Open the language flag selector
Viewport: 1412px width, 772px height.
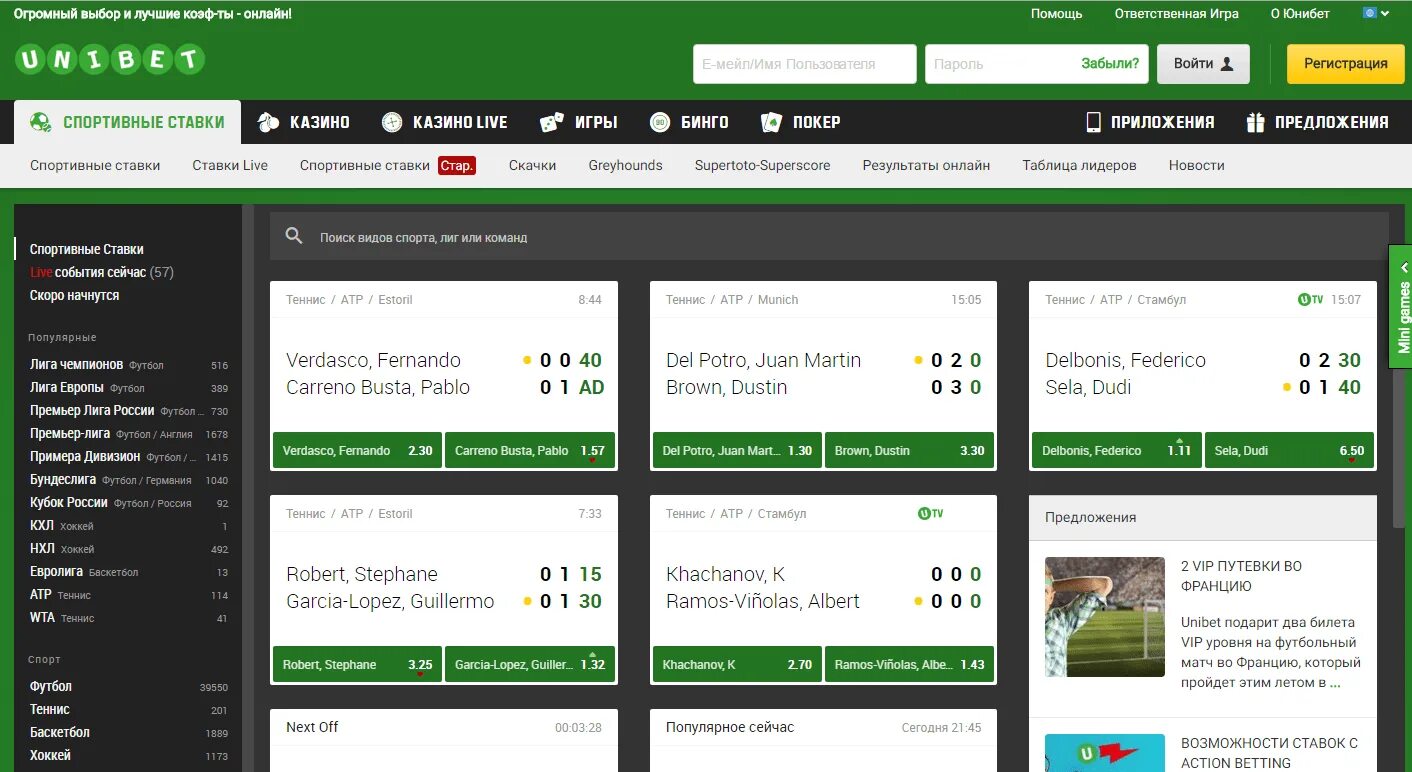[1376, 13]
